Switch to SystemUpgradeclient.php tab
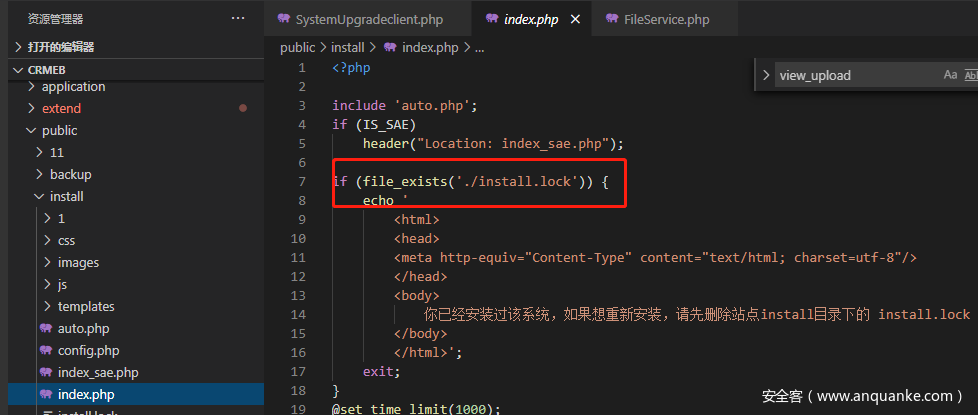This screenshot has height=415, width=978. [x=368, y=19]
